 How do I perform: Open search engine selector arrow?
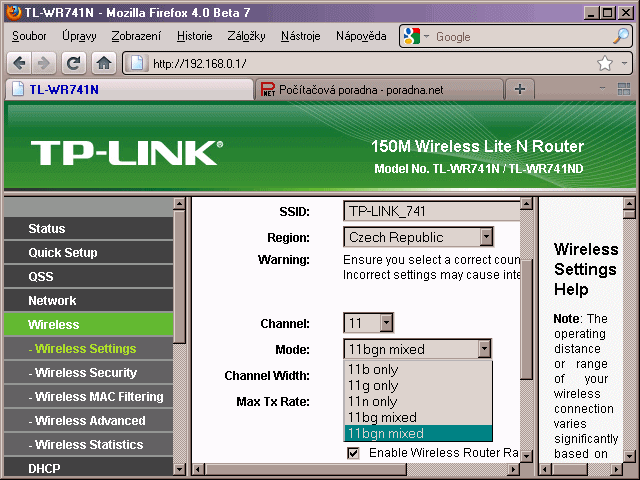click(x=426, y=36)
